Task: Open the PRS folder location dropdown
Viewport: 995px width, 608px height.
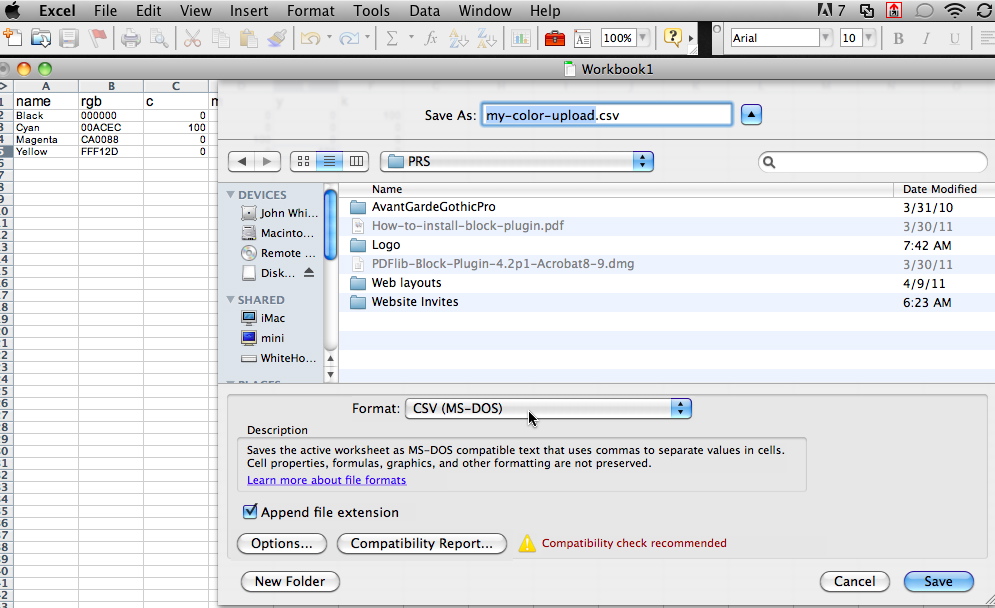Action: [517, 161]
